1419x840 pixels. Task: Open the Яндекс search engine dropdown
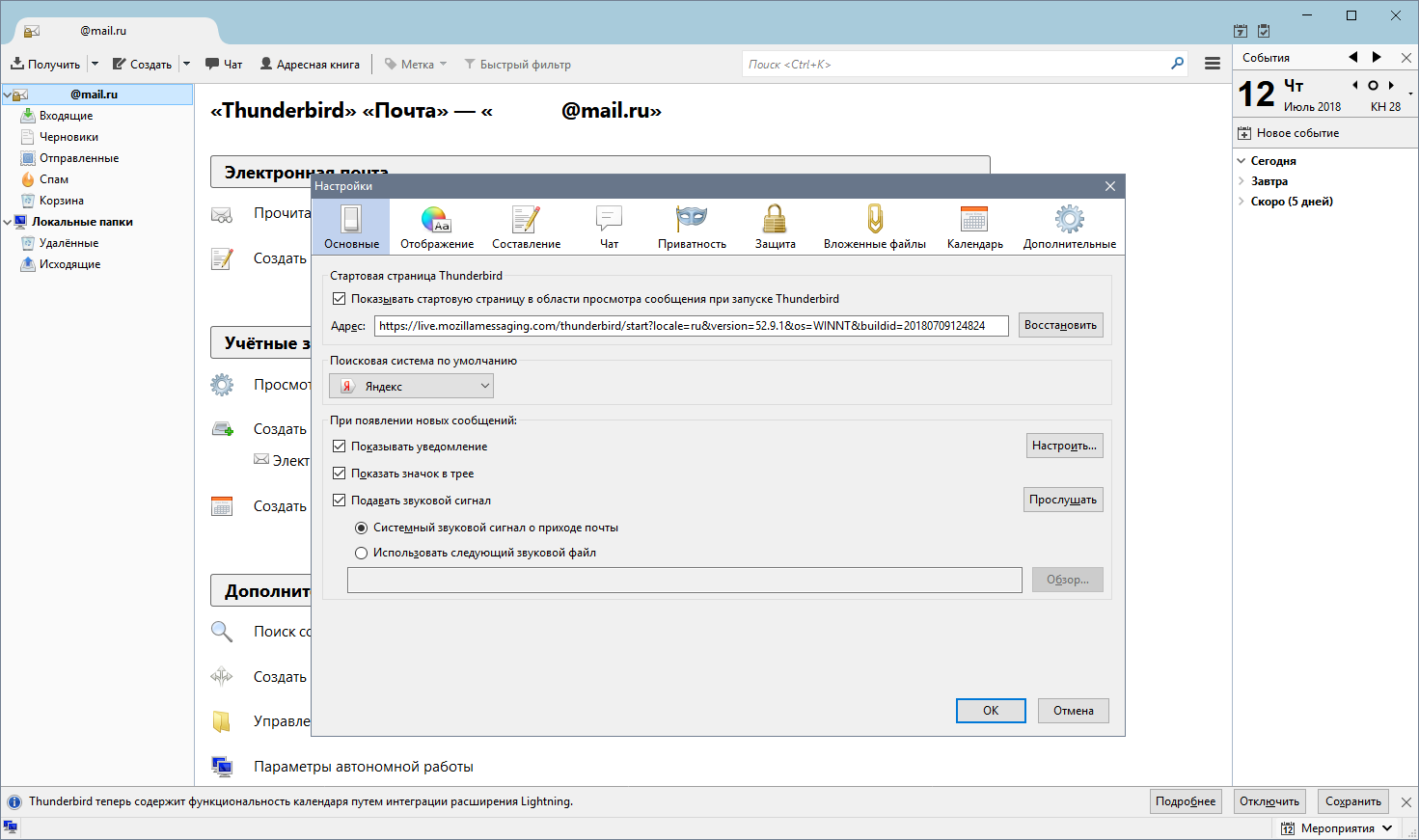[412, 387]
